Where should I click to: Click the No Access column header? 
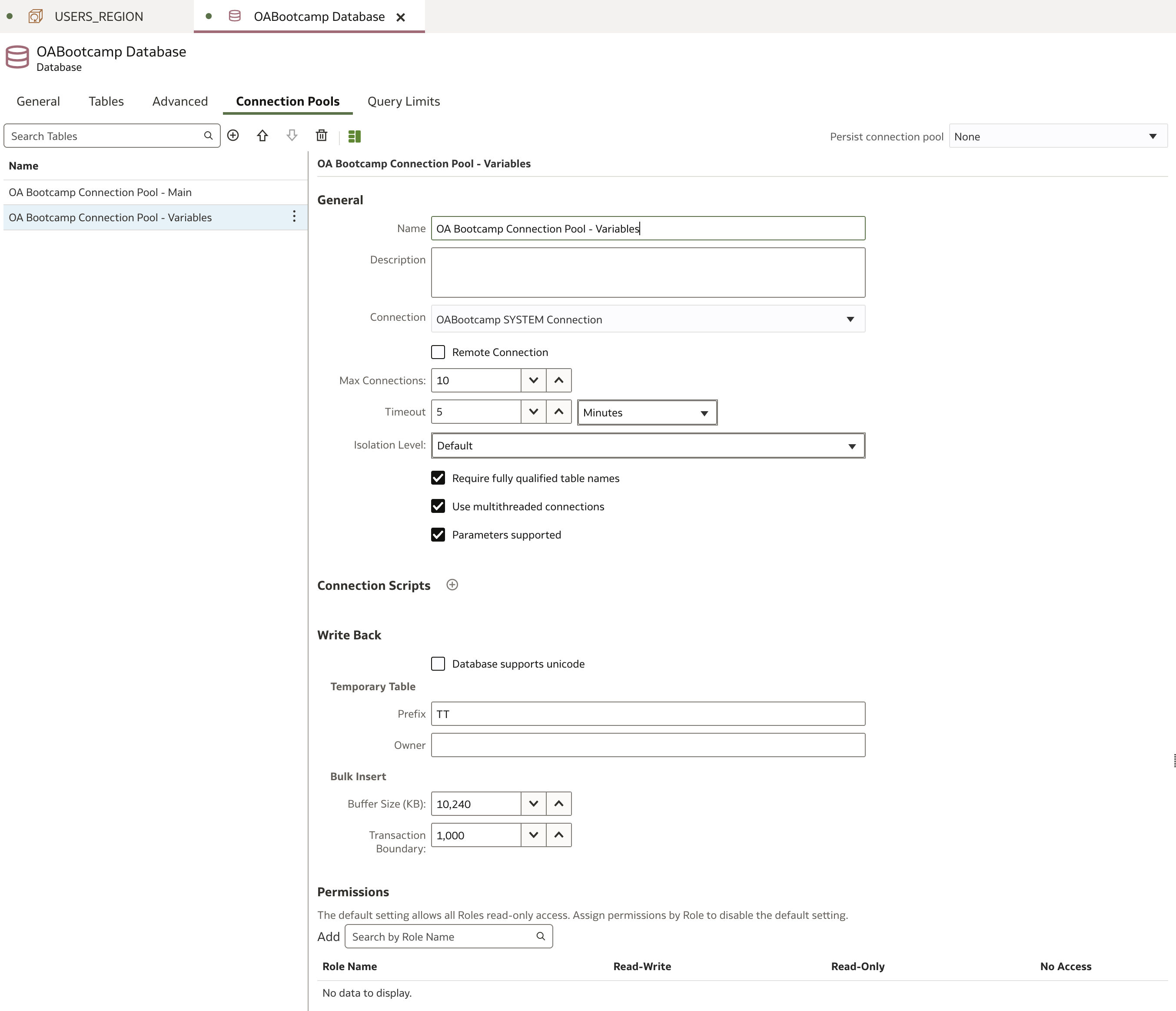tap(1065, 966)
